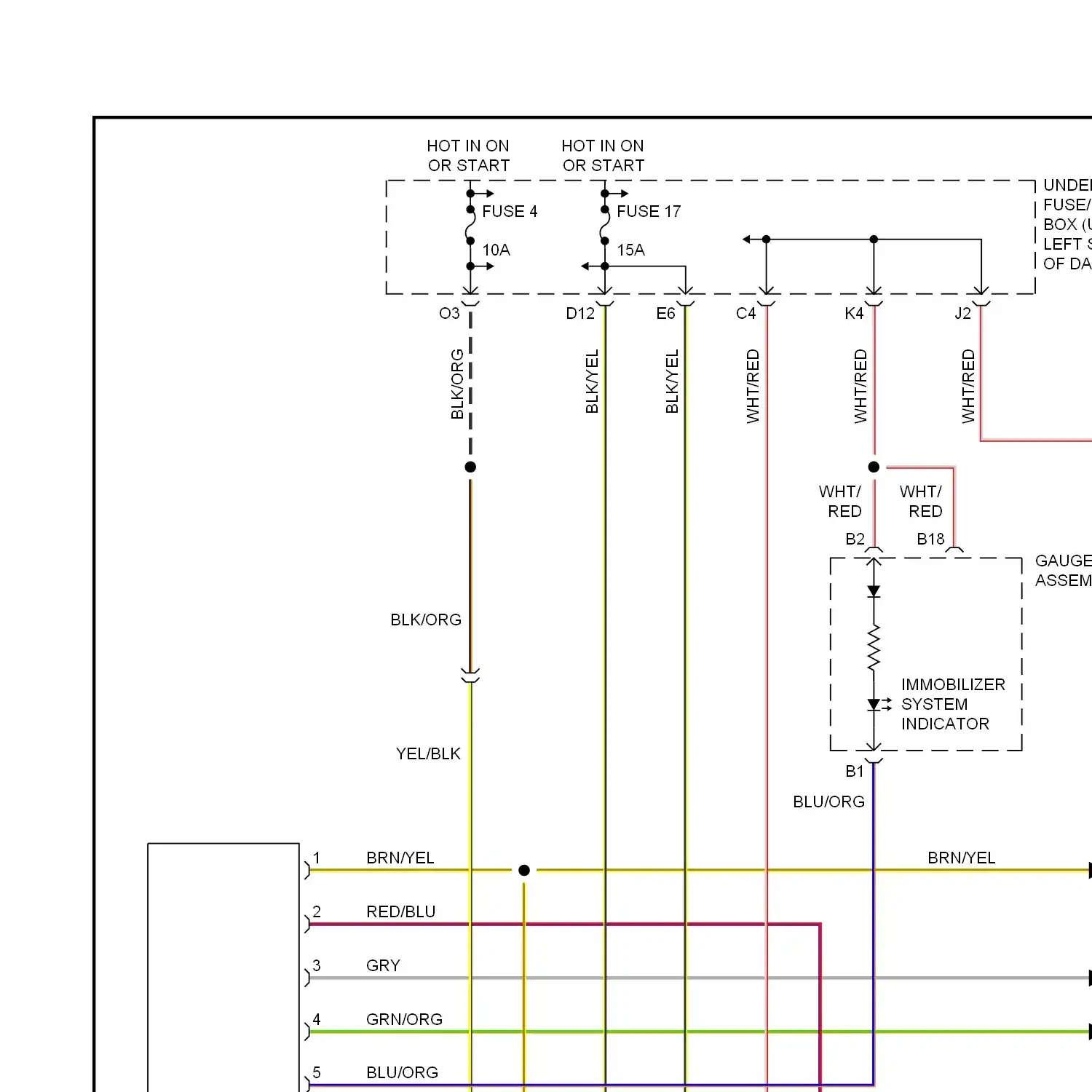This screenshot has width=1092, height=1092.
Task: Select connector label J2
Action: click(962, 314)
